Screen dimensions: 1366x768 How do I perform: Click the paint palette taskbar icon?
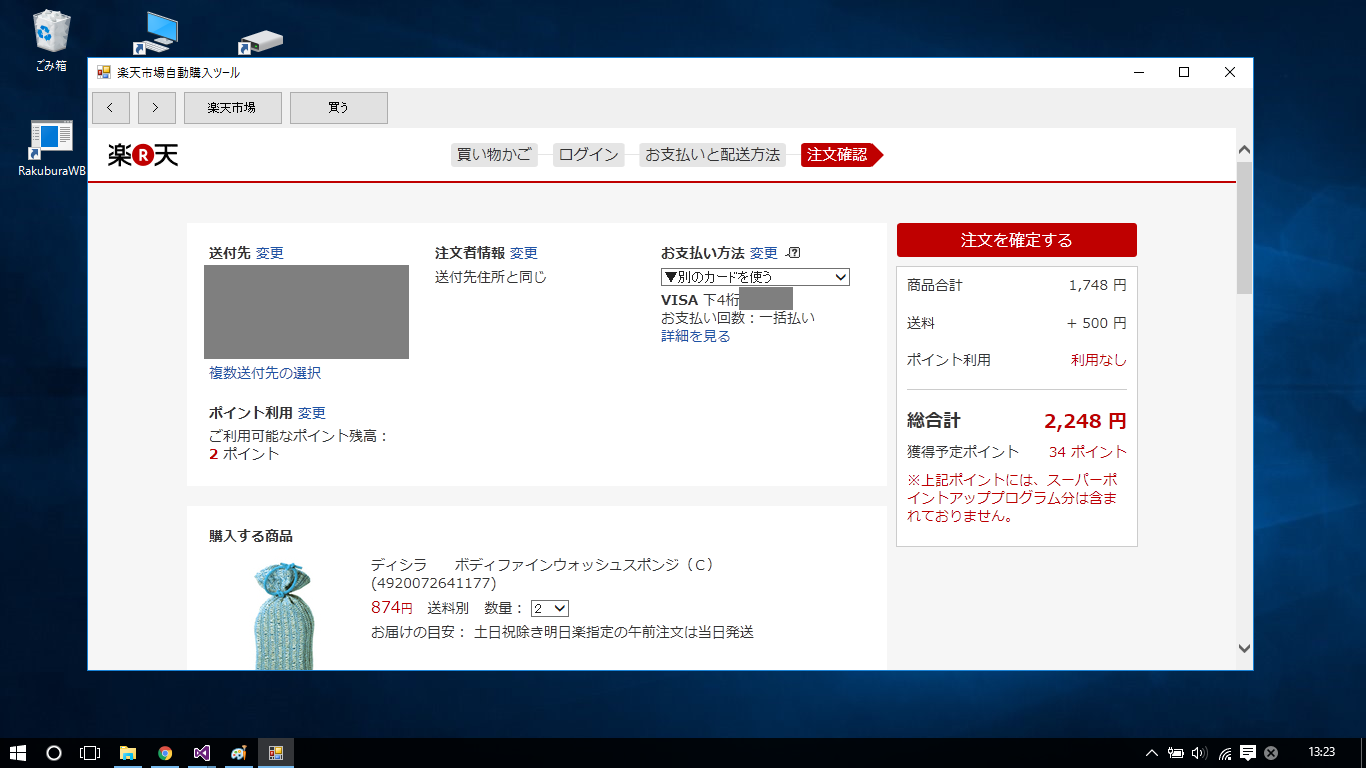[239, 753]
